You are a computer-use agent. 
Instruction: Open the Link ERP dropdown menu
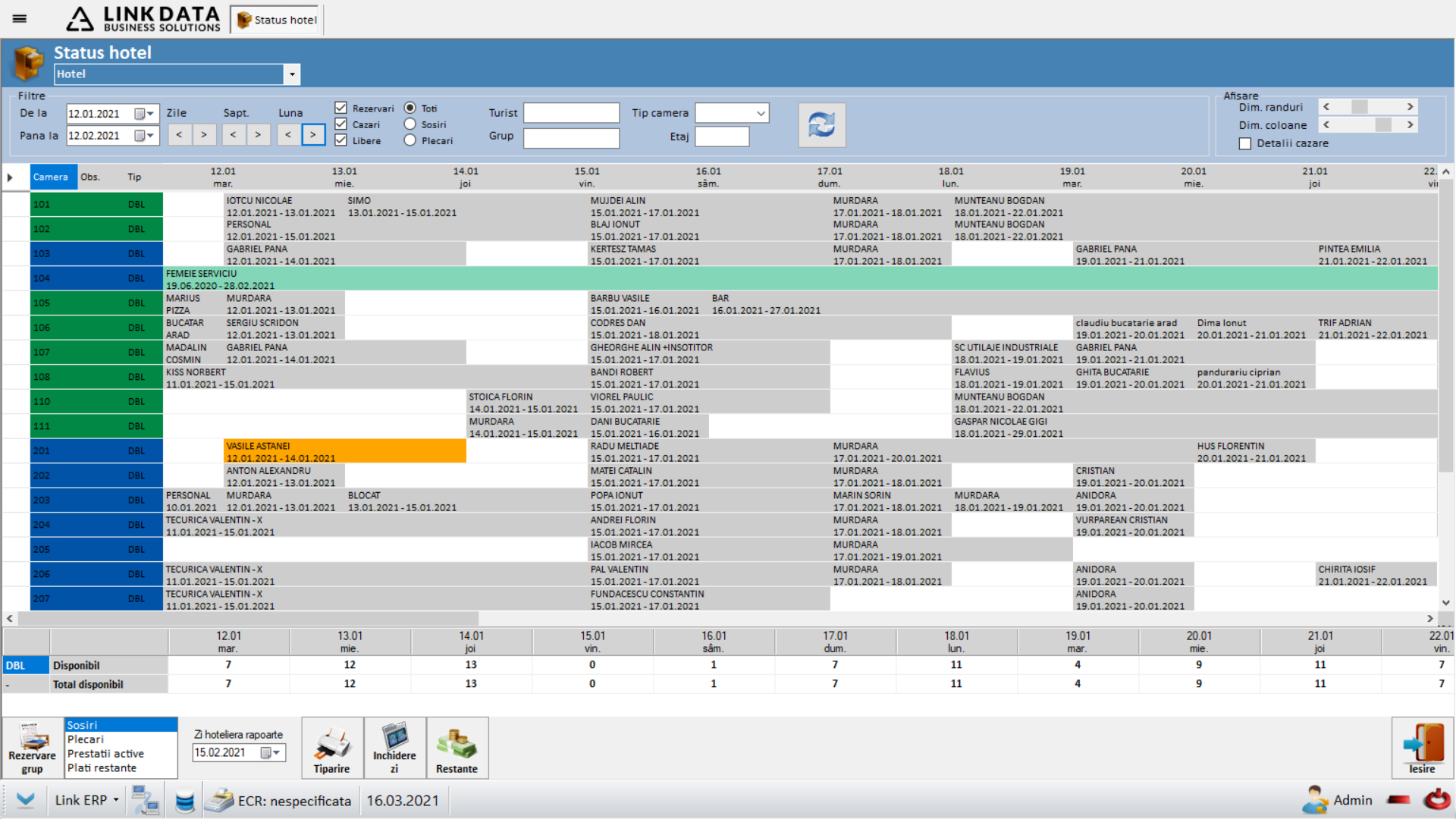(86, 800)
